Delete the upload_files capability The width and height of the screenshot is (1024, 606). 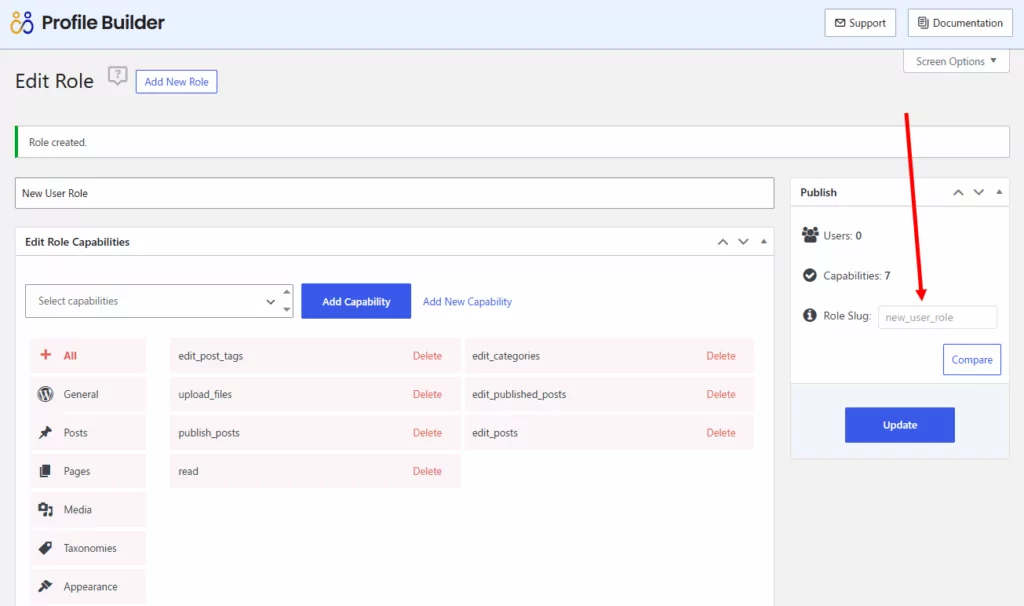[427, 395]
